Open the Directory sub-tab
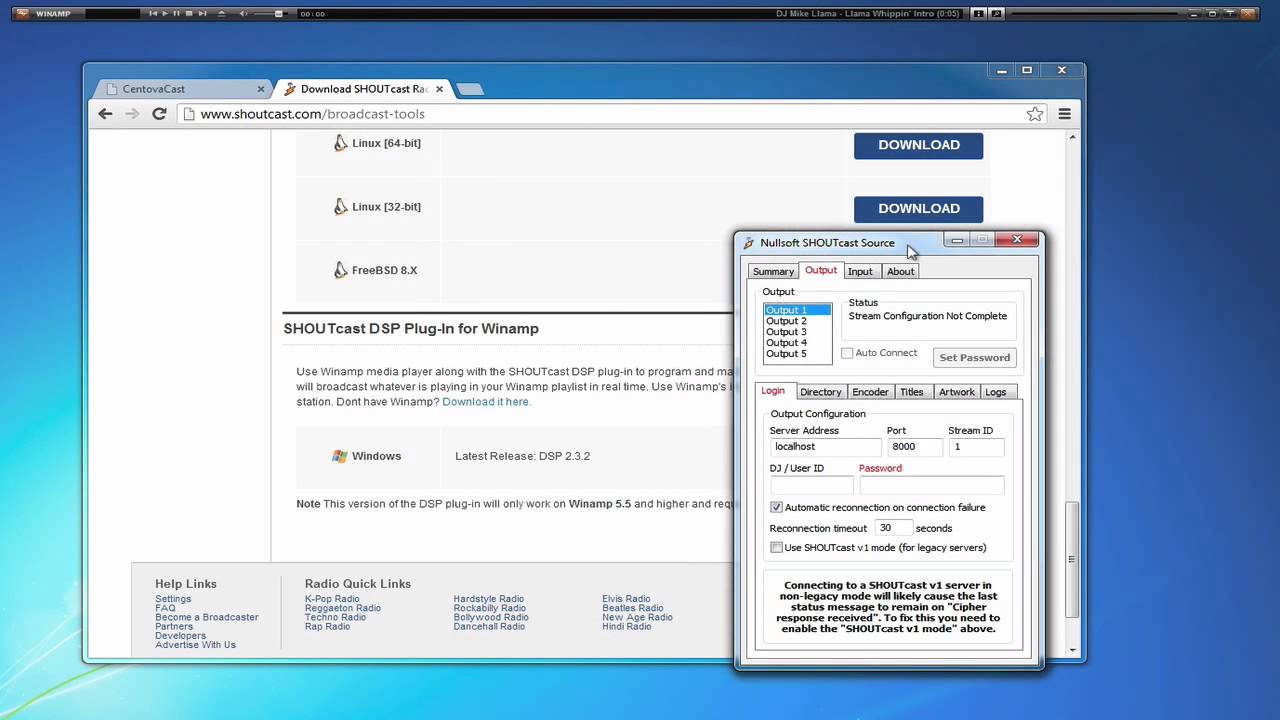Screen dimensions: 1280x720 tap(820, 392)
